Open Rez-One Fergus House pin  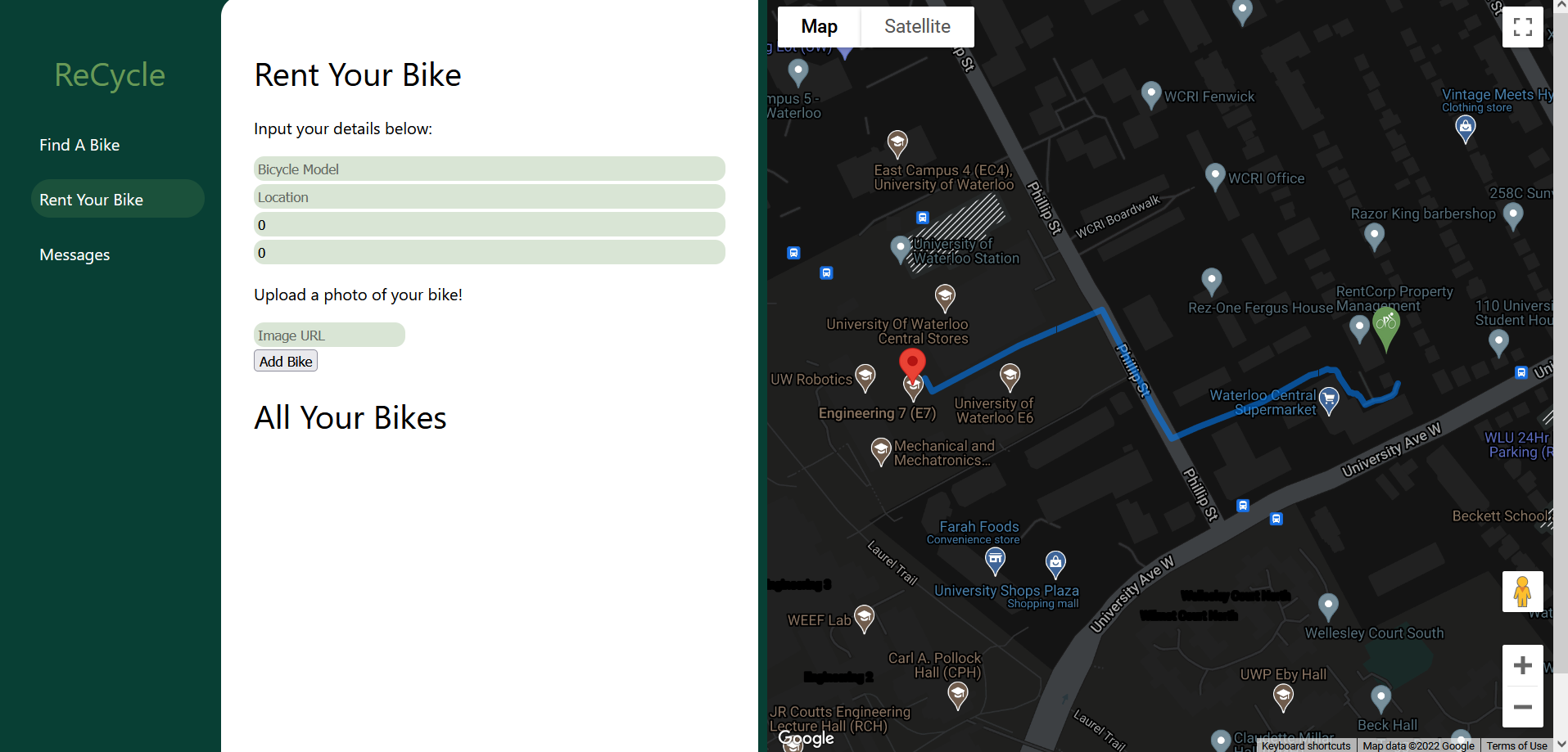[1212, 281]
